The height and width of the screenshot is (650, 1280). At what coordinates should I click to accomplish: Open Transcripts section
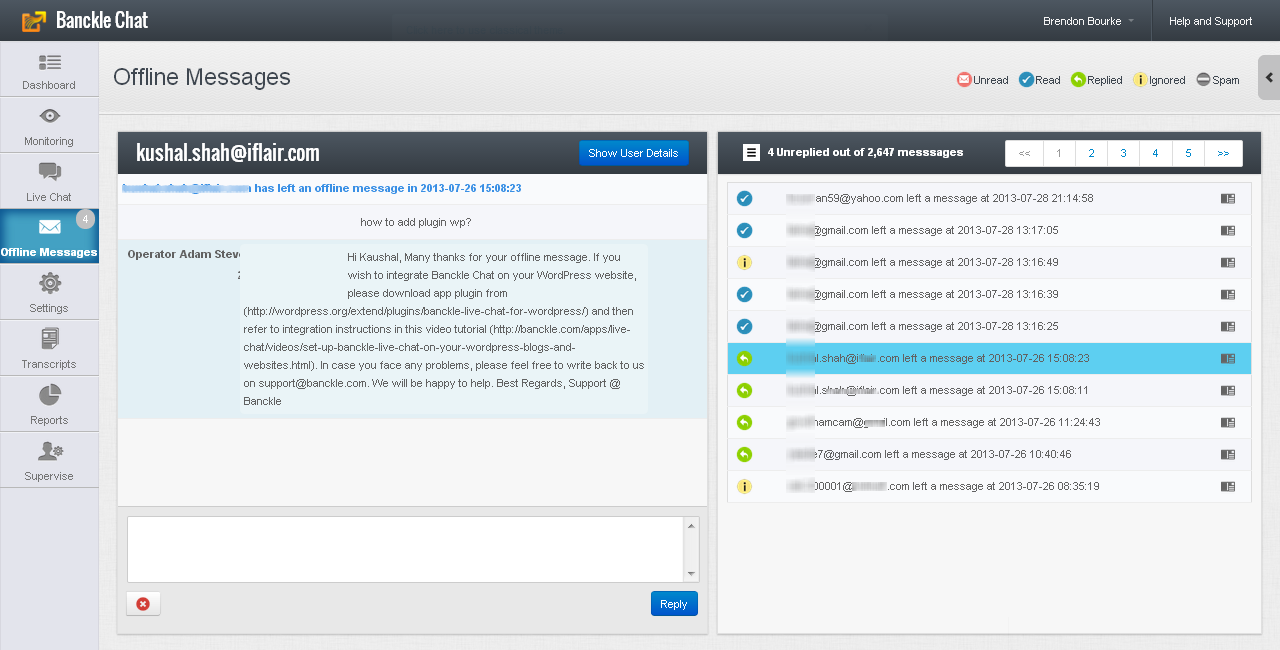click(49, 348)
